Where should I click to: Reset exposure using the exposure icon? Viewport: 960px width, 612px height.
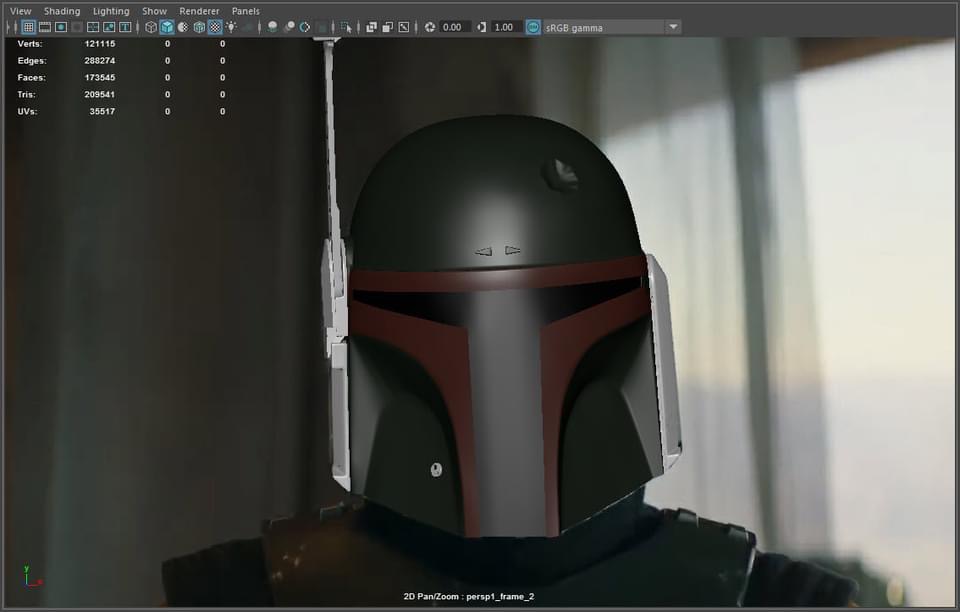(x=430, y=27)
